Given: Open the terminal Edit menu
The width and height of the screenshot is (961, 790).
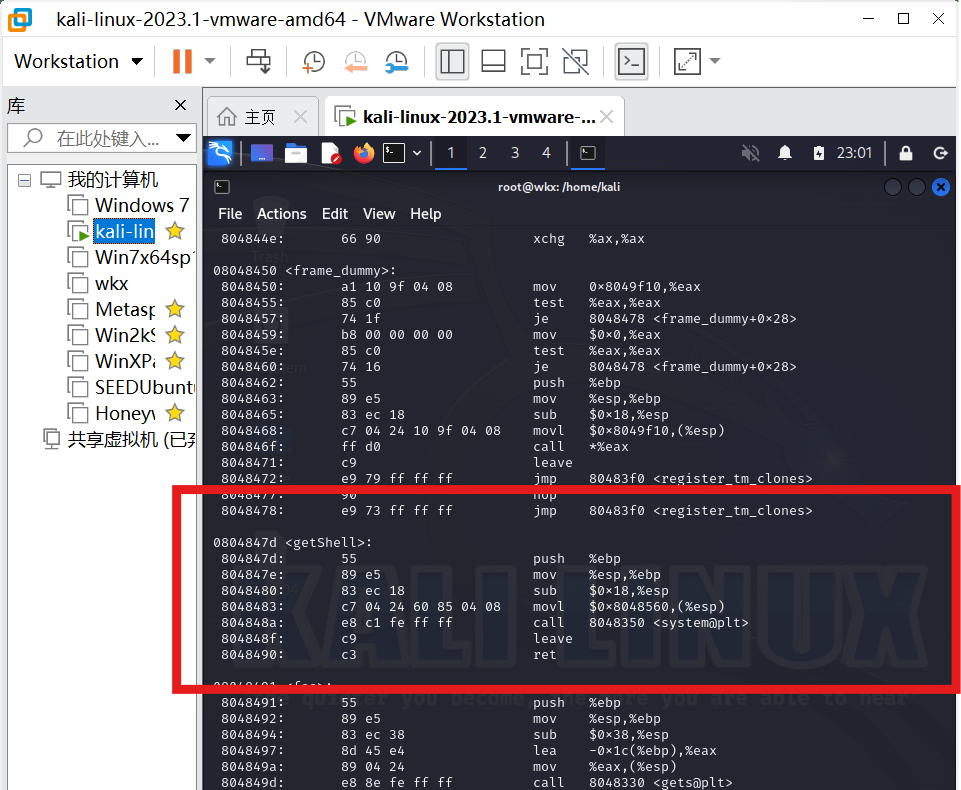Looking at the screenshot, I should (335, 214).
